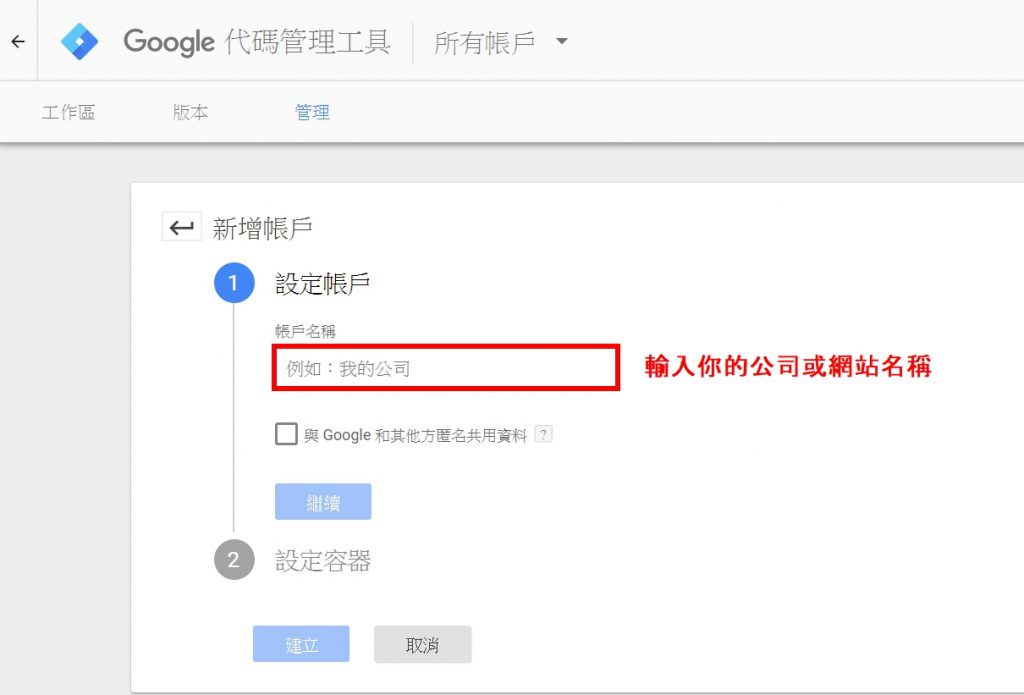This screenshot has width=1024, height=695.
Task: Click the back arrow at top left
Action: (18, 41)
